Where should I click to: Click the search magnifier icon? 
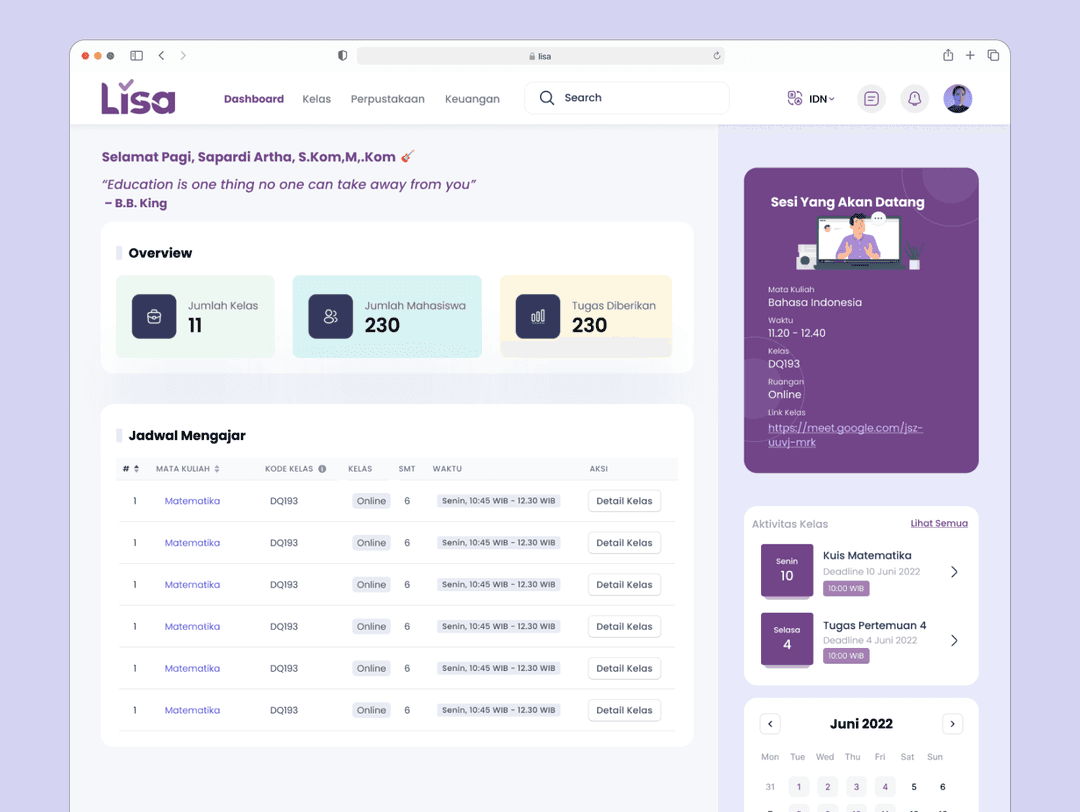click(547, 98)
